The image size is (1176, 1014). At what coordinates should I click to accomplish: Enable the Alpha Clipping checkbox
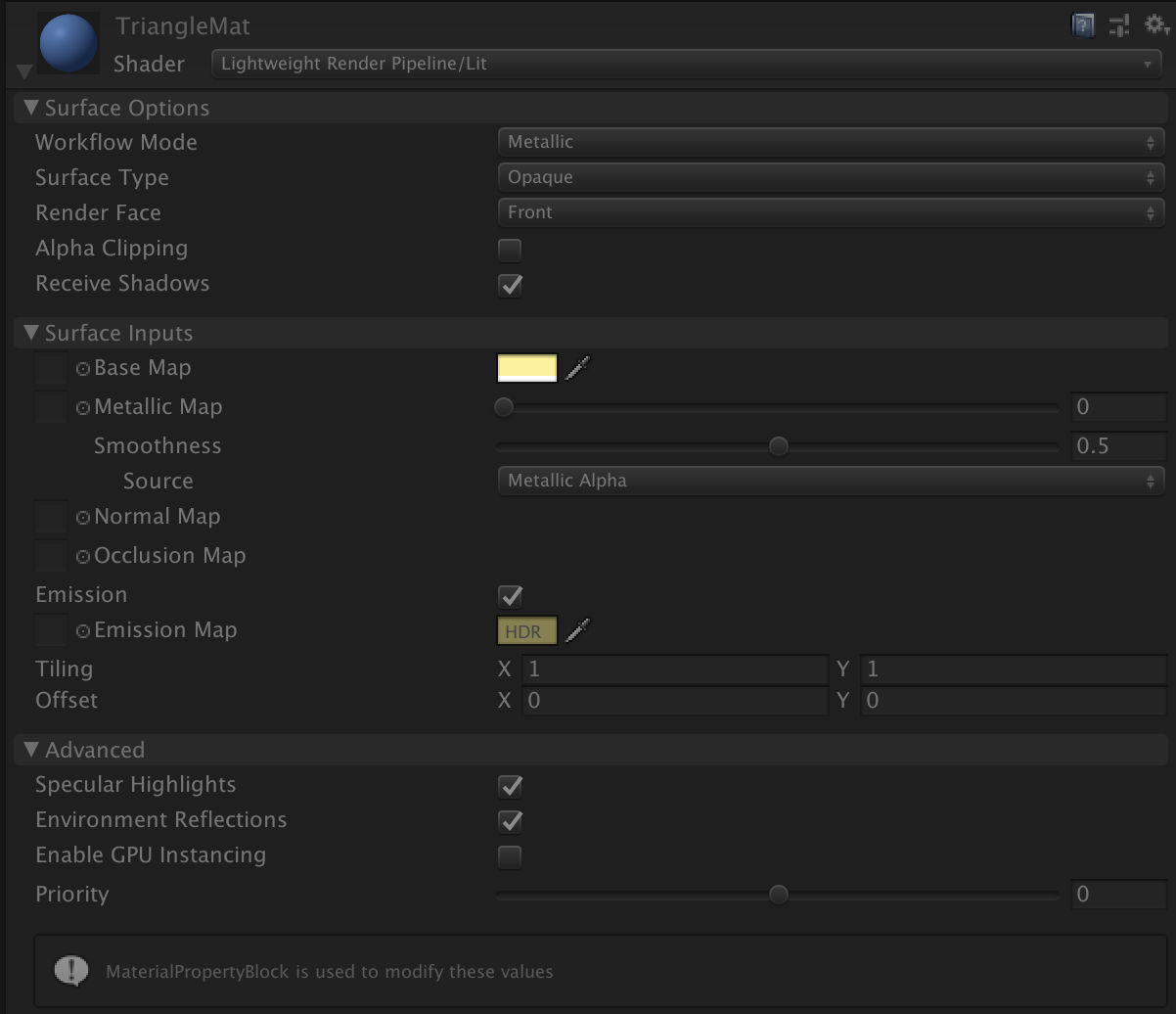click(x=510, y=250)
